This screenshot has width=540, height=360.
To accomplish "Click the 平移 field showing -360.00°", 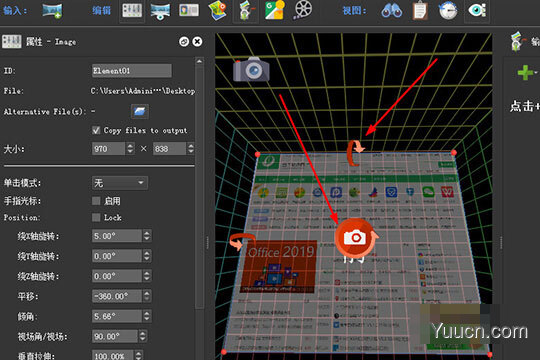I will tap(117, 296).
